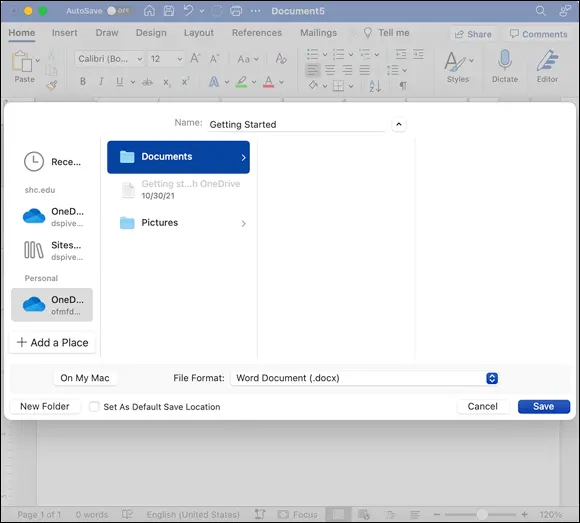Click the Undo arrow icon
Screen dimensions: 580x523
(188, 11)
